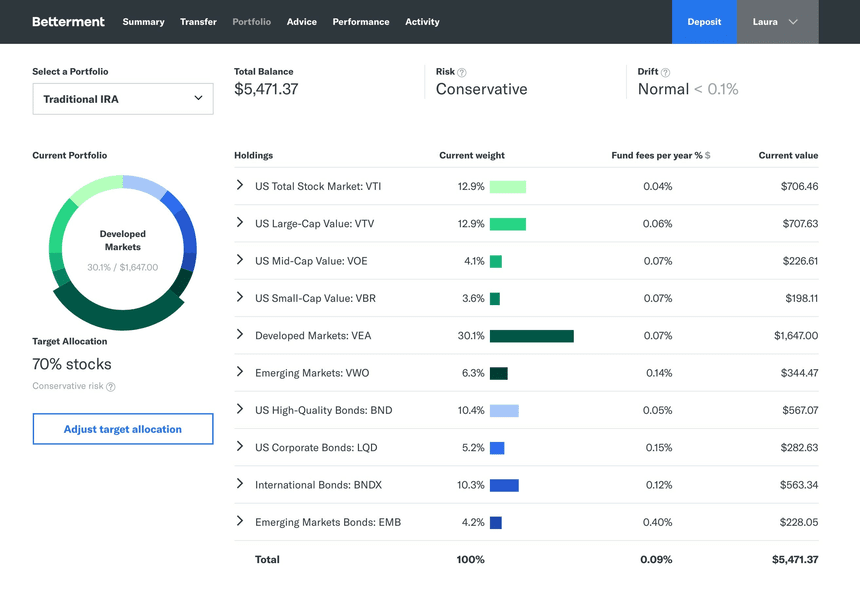Click the Current weight column header

click(472, 155)
